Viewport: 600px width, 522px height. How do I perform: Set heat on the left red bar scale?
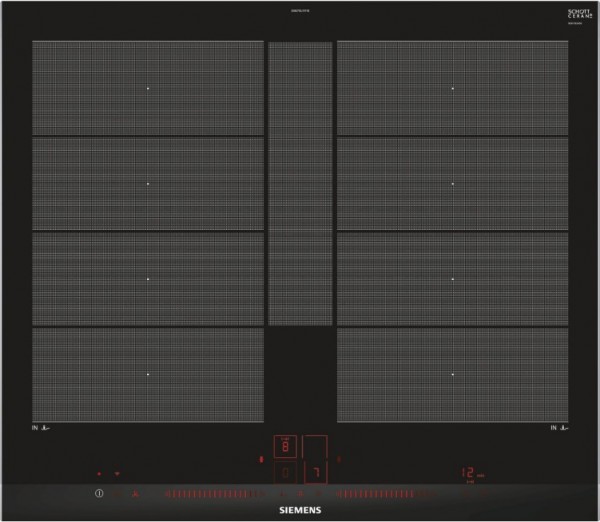[214, 494]
